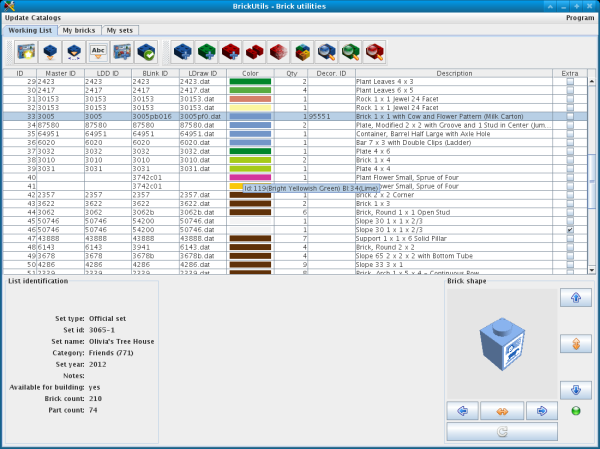Sort table by Color column header
Viewport: 600px width, 449px height.
click(x=250, y=73)
